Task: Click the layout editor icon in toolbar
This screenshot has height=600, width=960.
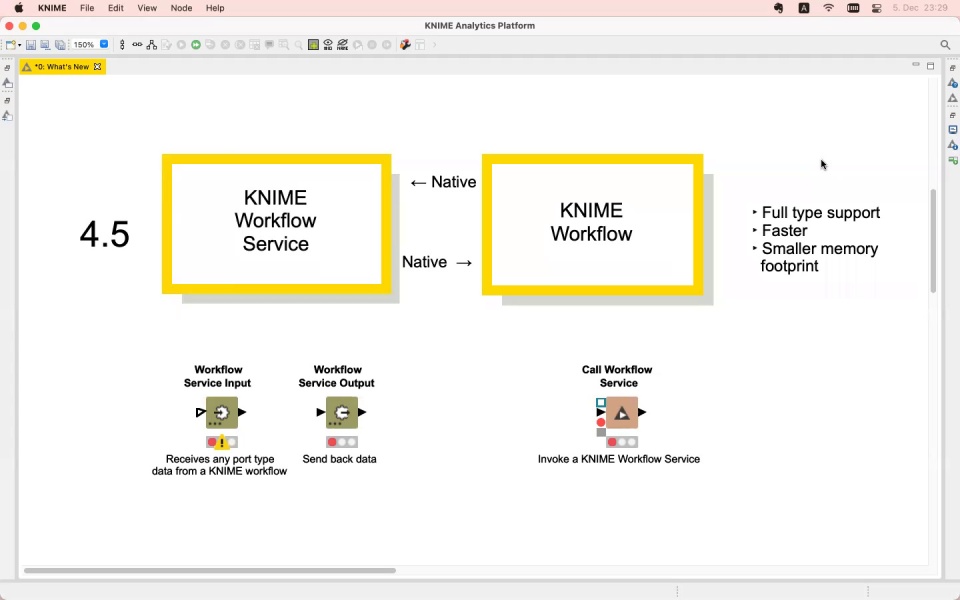Action: pyautogui.click(x=420, y=45)
